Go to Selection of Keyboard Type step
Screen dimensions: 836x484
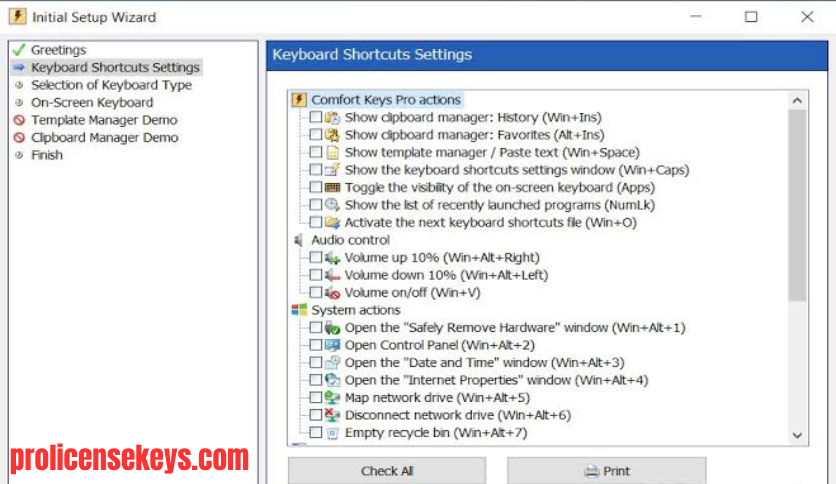[x=111, y=85]
